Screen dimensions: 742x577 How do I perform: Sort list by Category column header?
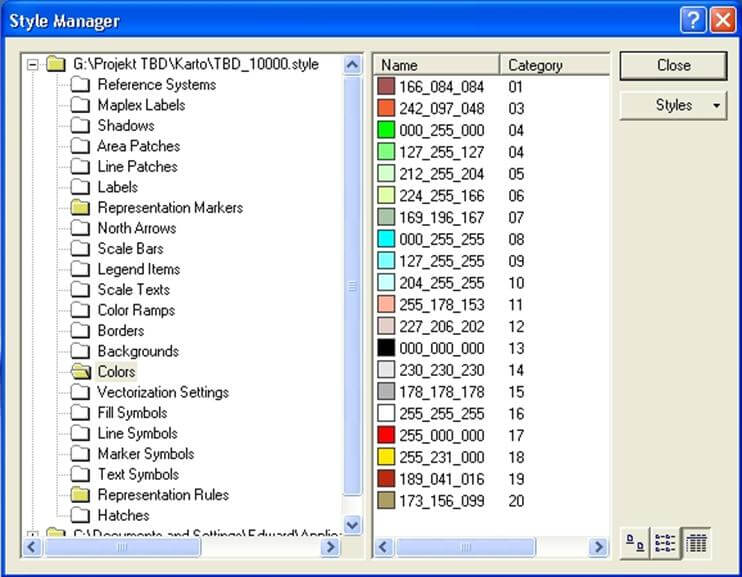pyautogui.click(x=553, y=65)
